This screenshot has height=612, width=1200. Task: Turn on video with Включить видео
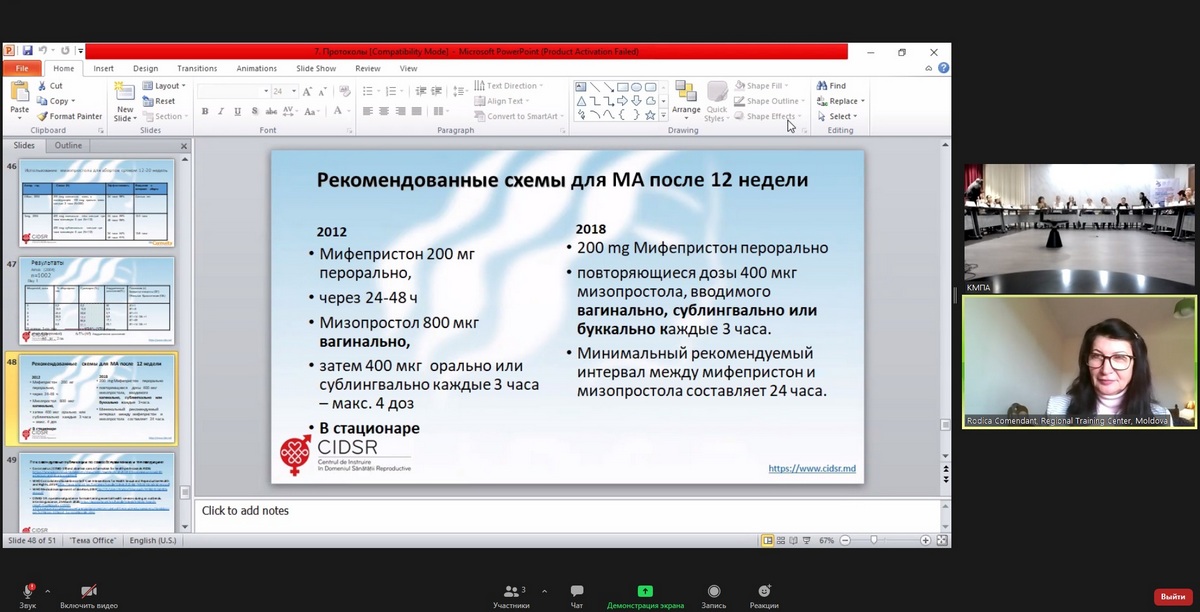[89, 591]
